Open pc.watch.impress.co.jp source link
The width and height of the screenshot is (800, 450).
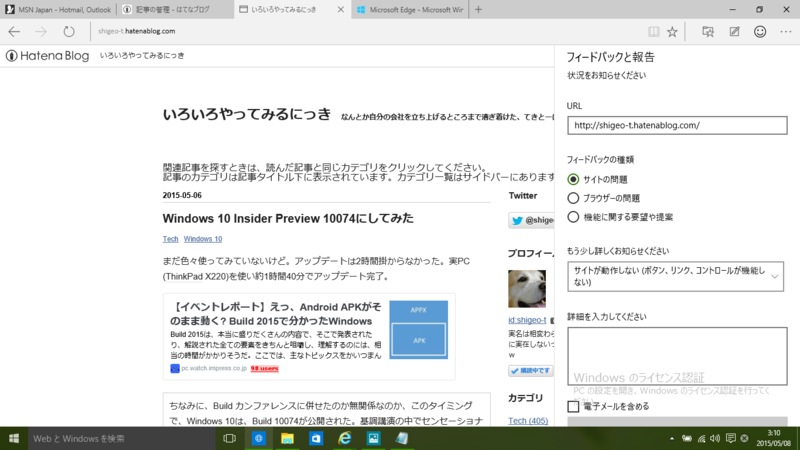coord(214,368)
